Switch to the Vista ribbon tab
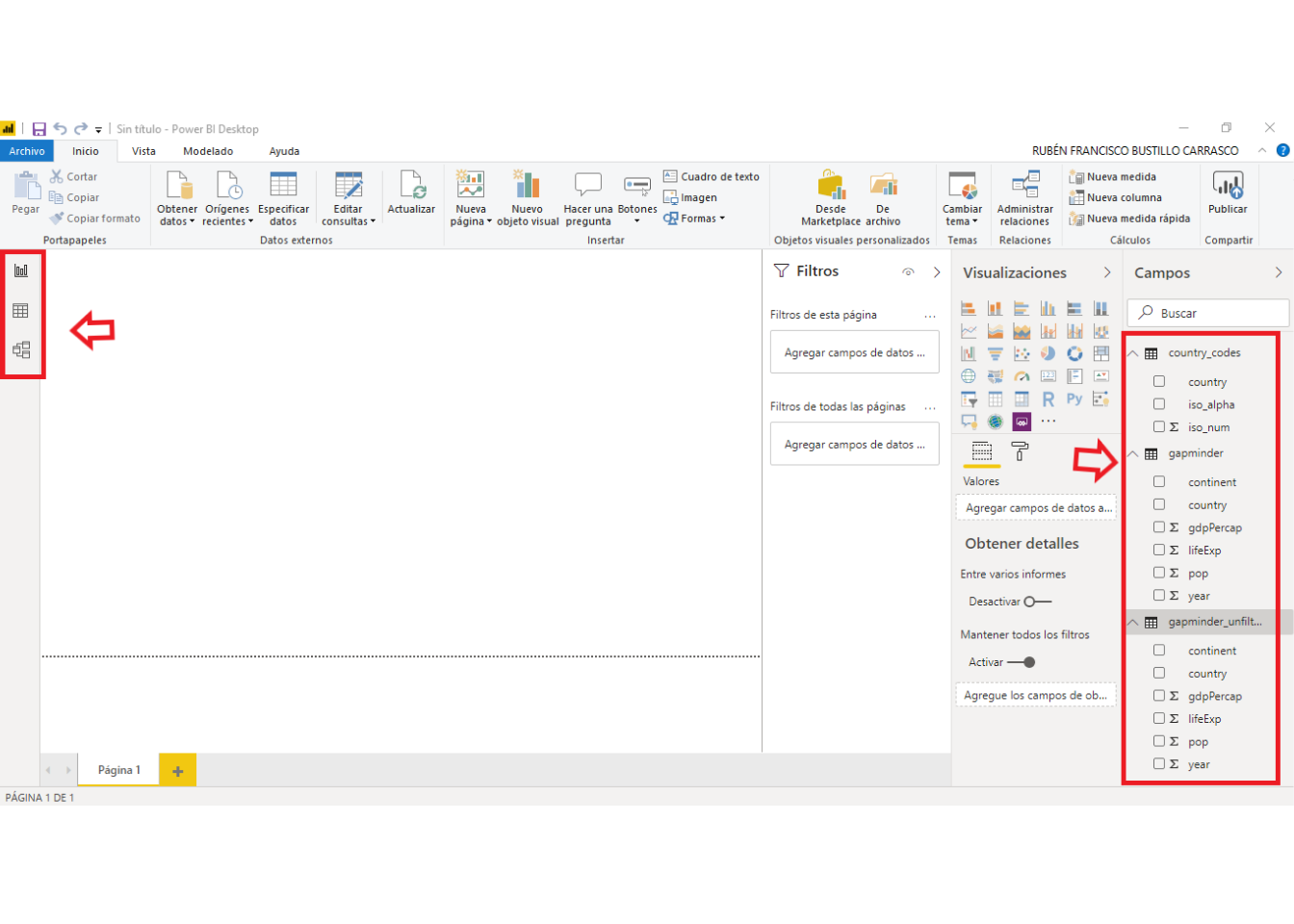 click(x=143, y=151)
